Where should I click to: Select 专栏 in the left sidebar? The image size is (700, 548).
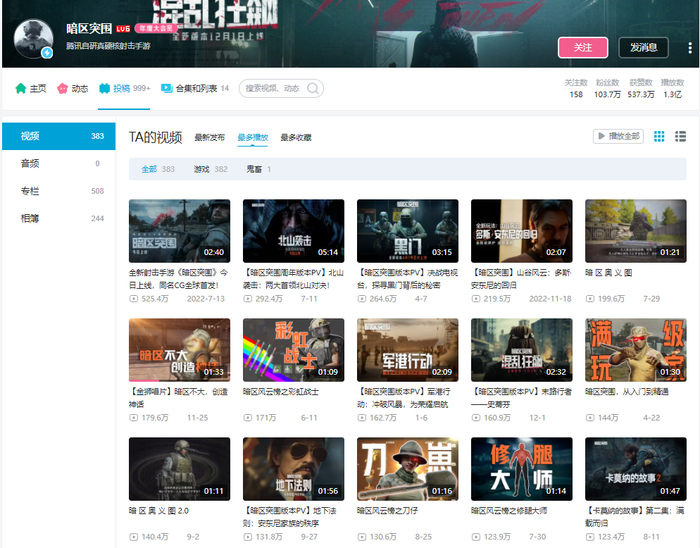[59, 191]
